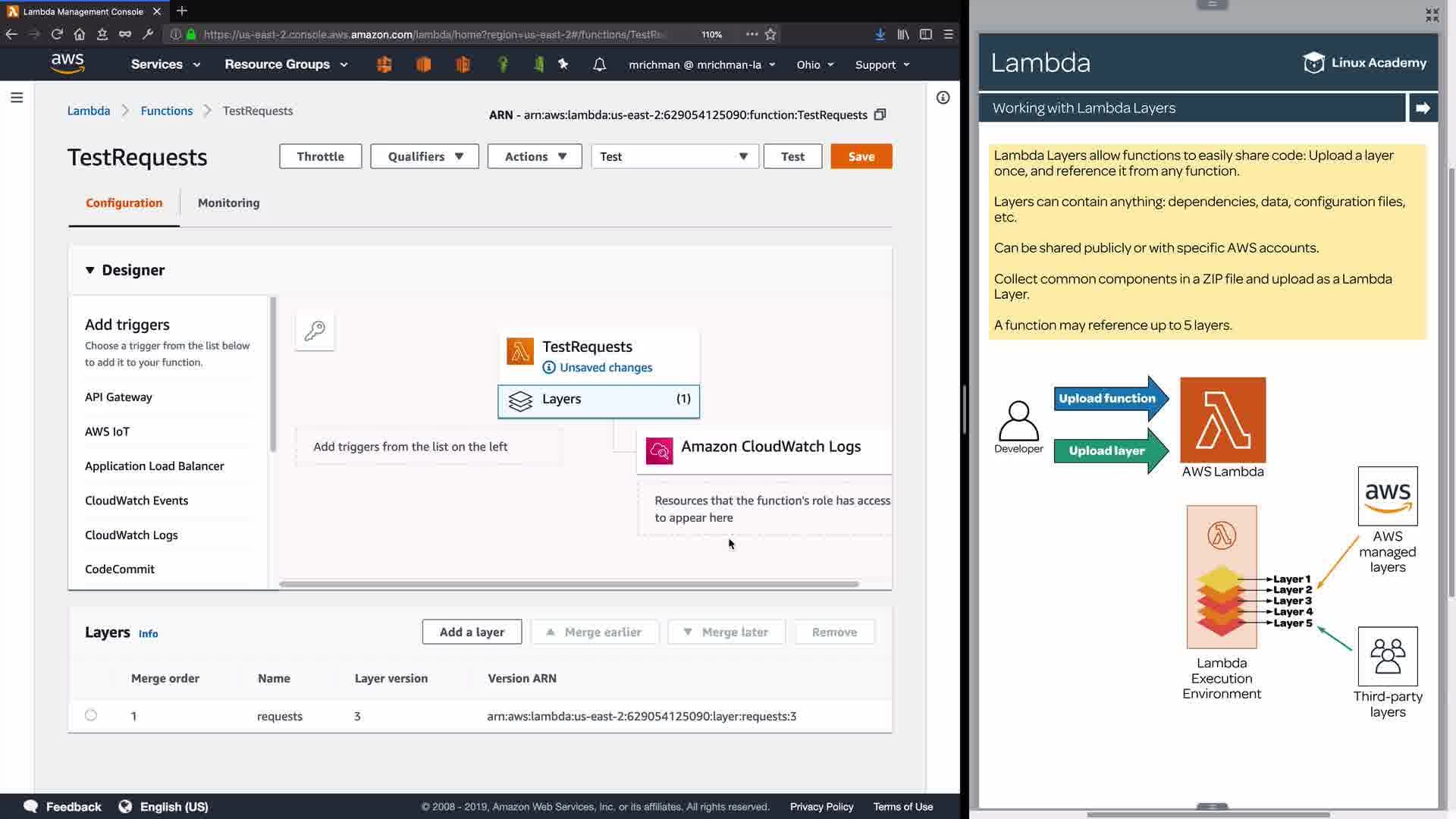This screenshot has height=819, width=1456.
Task: Open the notifications bell icon
Action: pos(599,64)
